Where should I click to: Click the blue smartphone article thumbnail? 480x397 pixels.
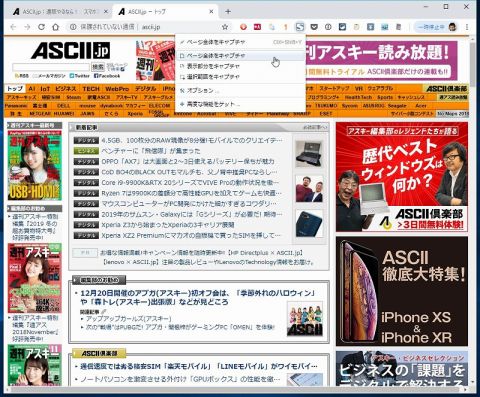click(x=309, y=224)
